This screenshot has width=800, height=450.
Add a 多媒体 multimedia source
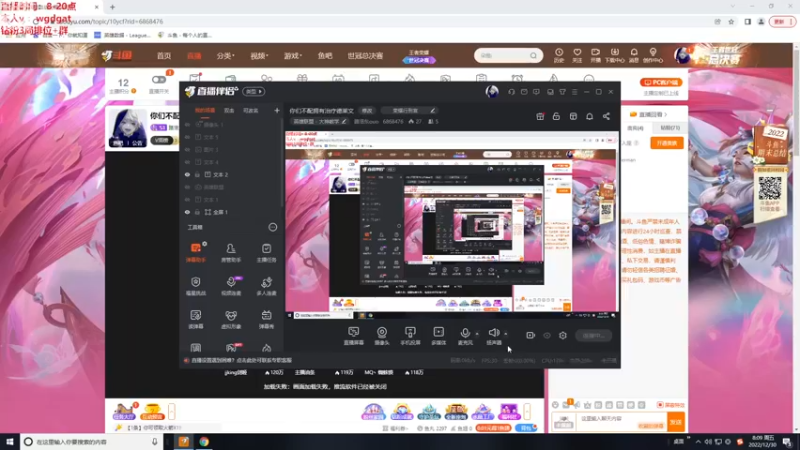click(x=439, y=336)
